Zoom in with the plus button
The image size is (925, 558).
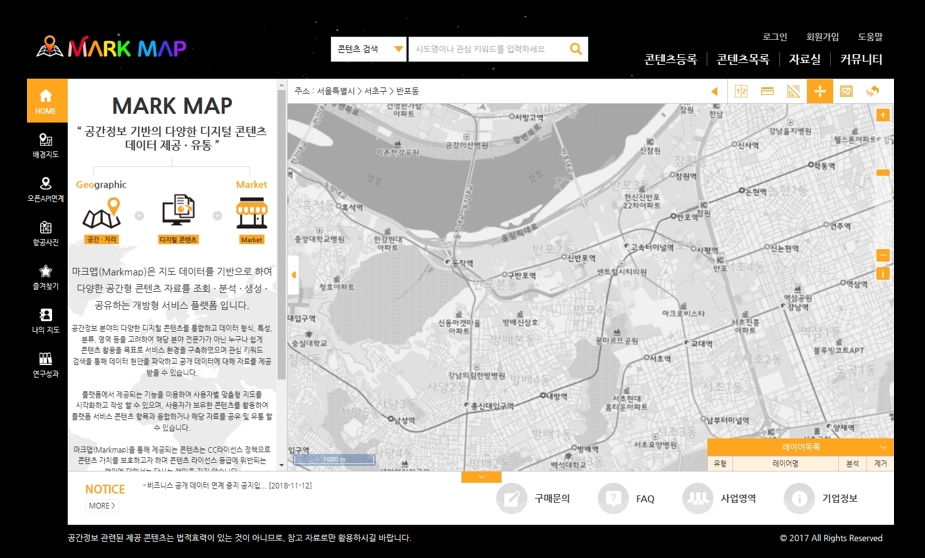coord(883,115)
